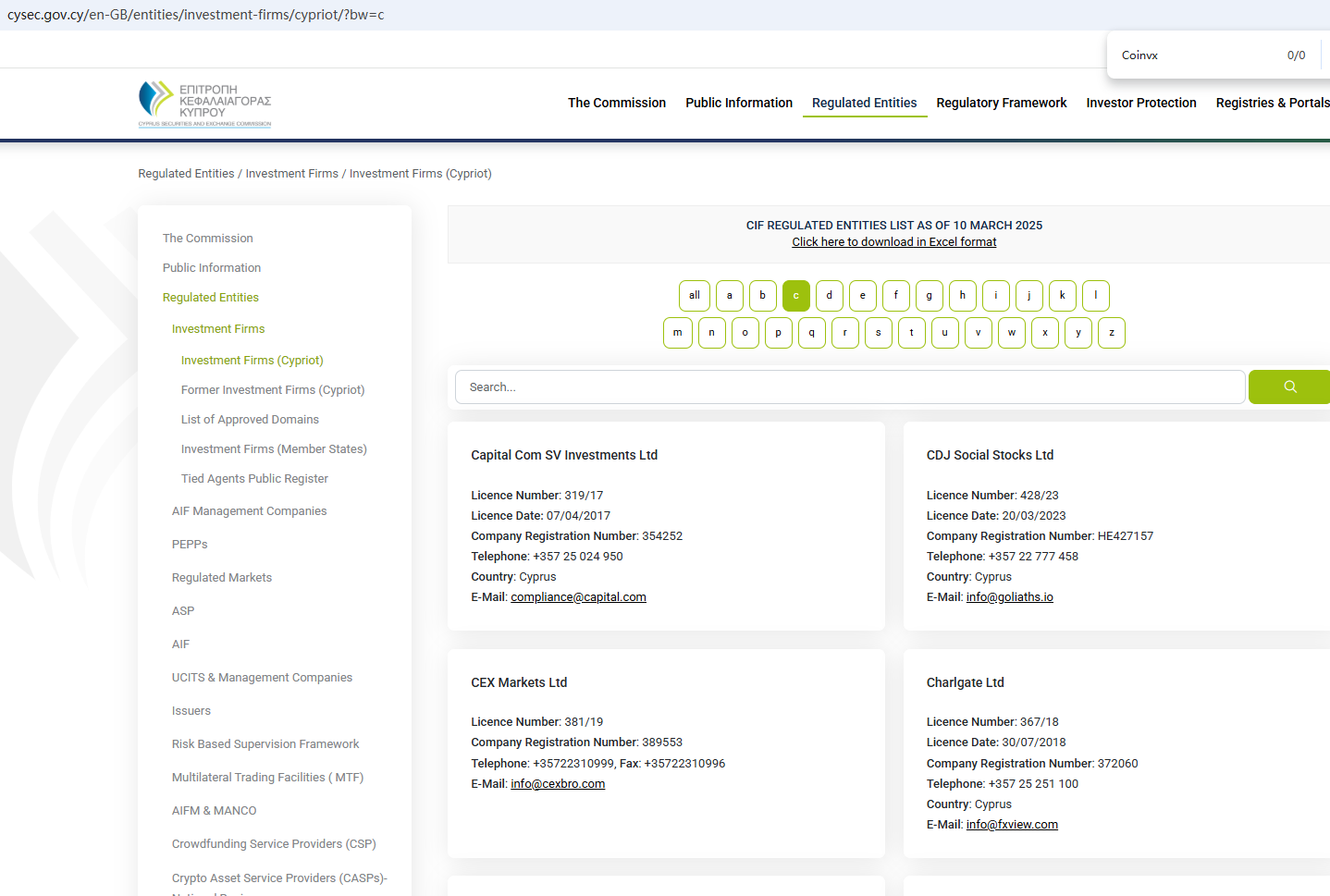This screenshot has width=1330, height=896.
Task: Filter entities by letter q
Action: (x=812, y=333)
